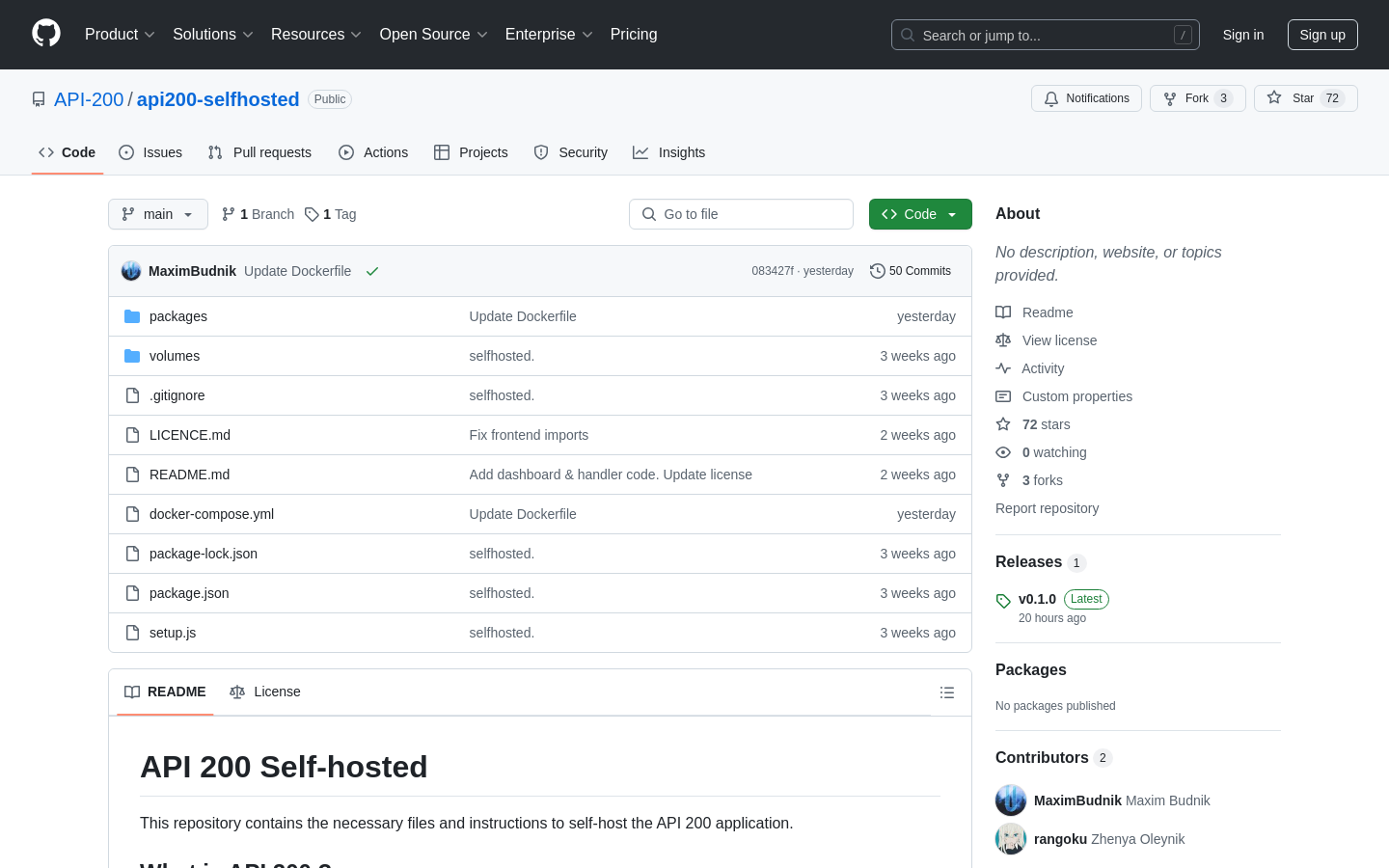The image size is (1389, 868).
Task: Expand the Resources menu
Action: [316, 34]
